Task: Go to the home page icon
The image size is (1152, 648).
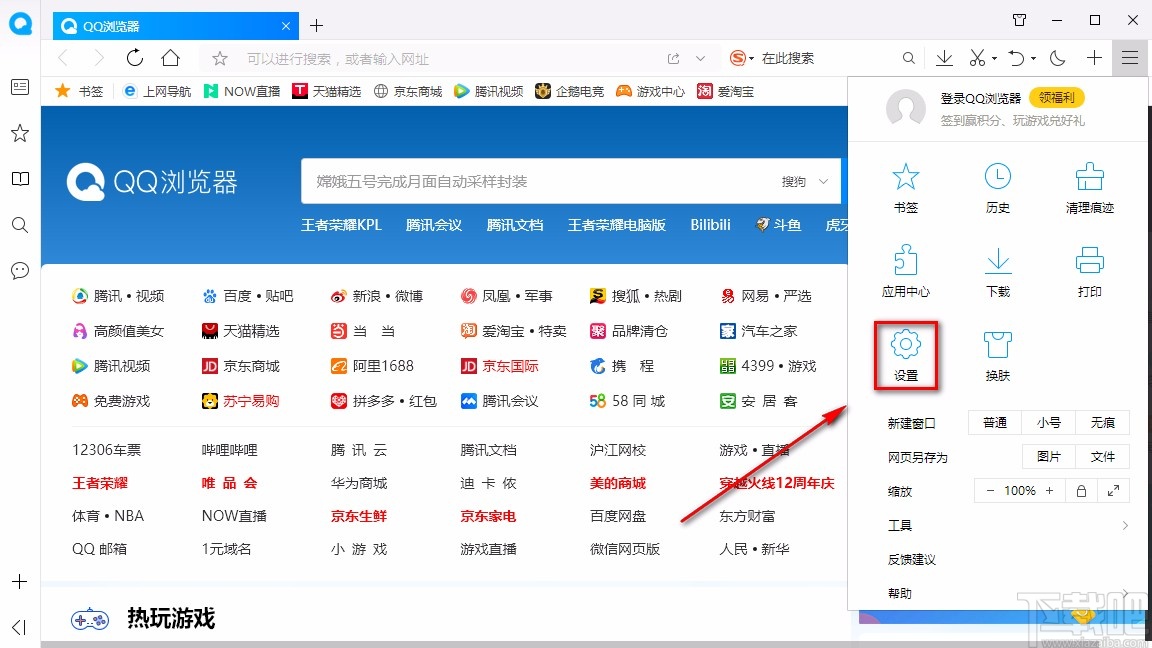Action: pyautogui.click(x=170, y=58)
